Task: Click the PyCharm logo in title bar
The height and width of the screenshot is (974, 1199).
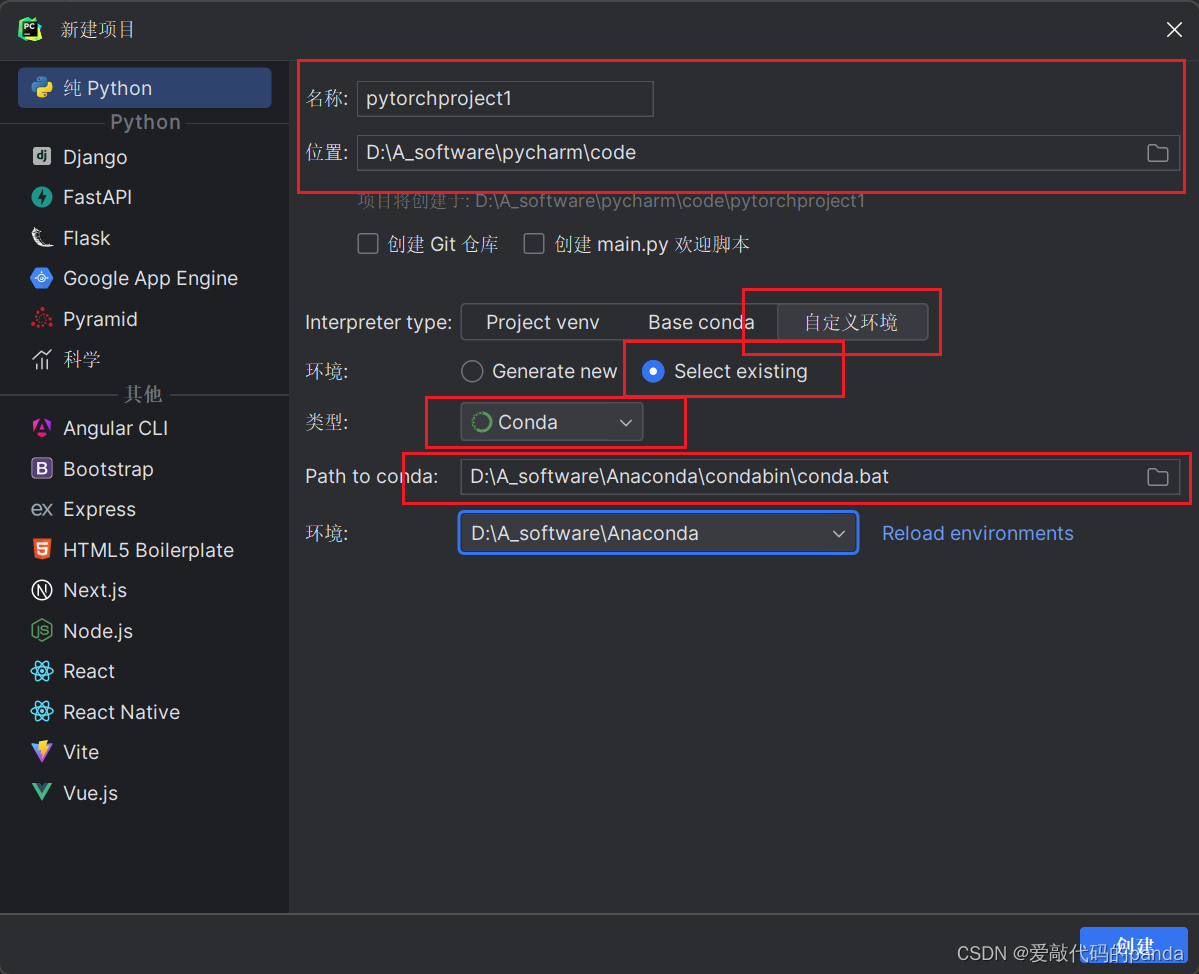Action: pos(31,29)
